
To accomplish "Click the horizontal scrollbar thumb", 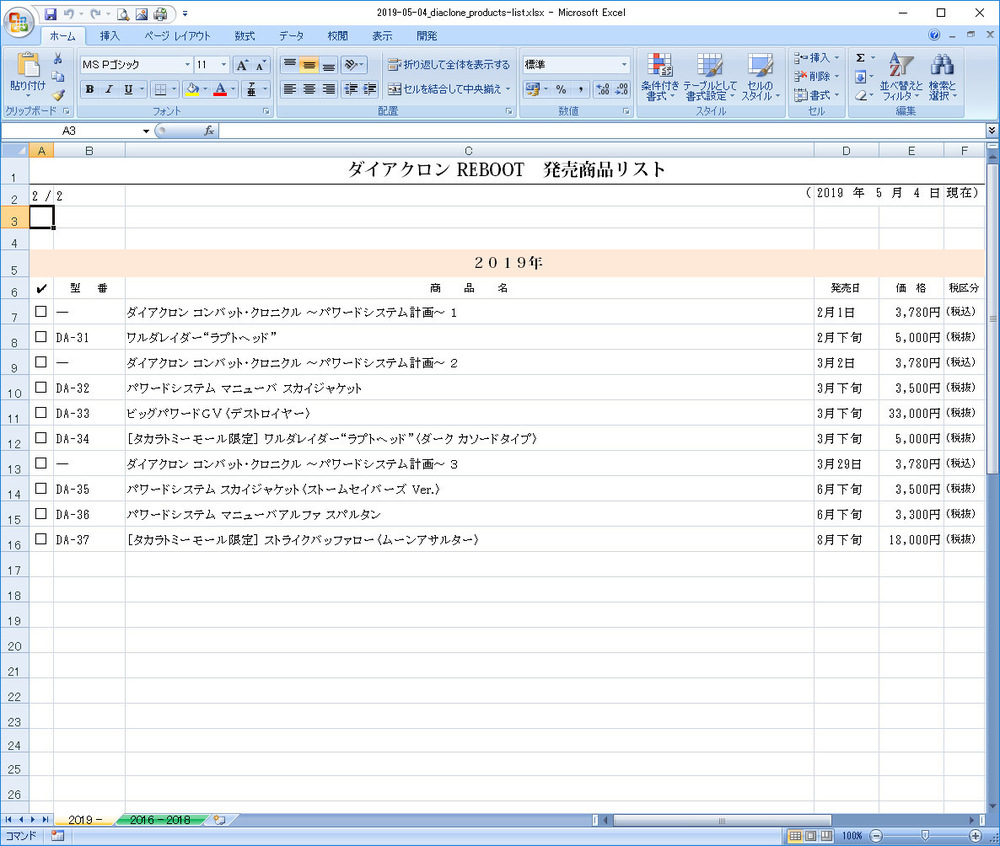I will click(x=722, y=820).
